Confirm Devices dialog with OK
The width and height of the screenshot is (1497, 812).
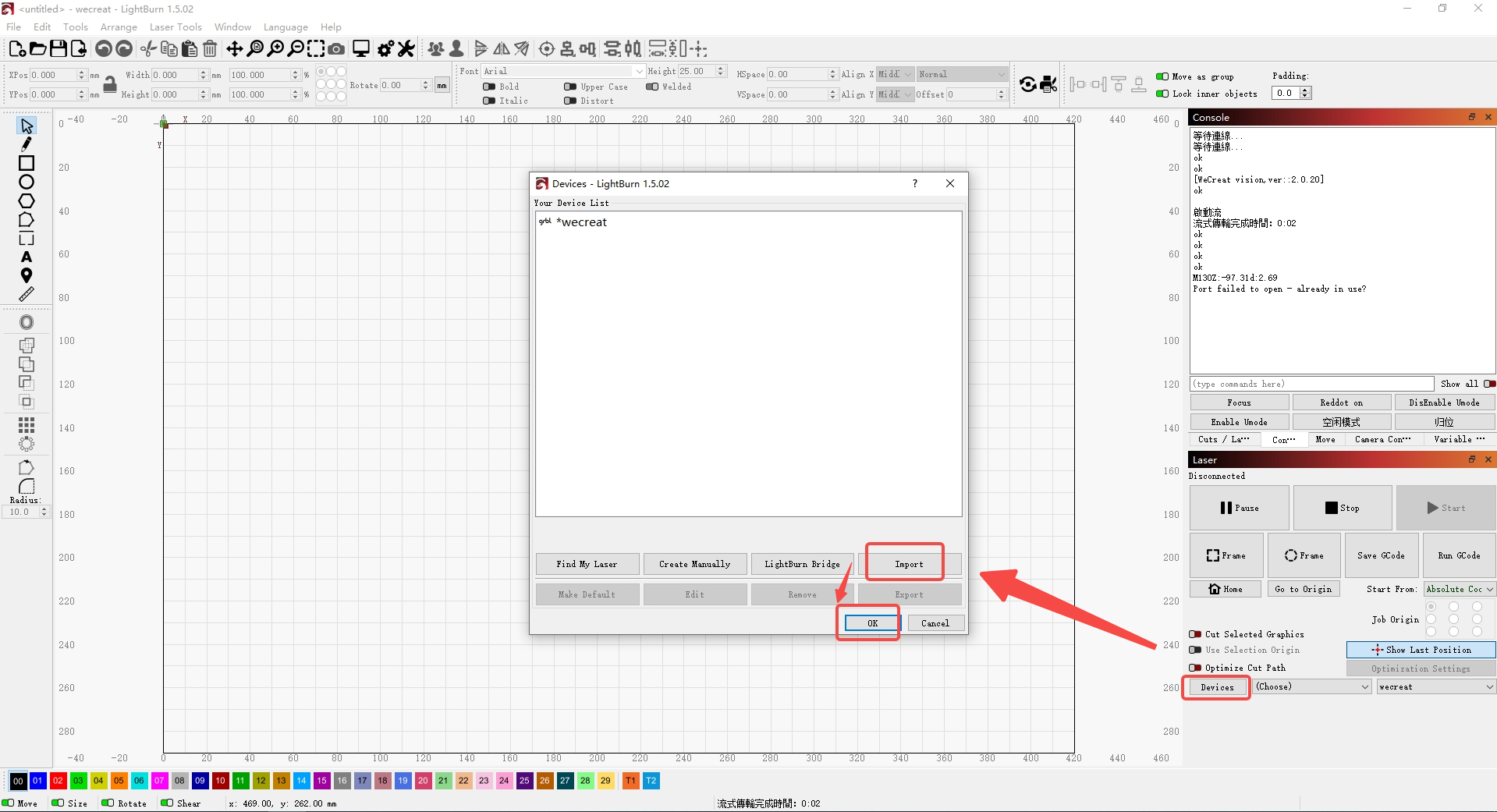[872, 623]
